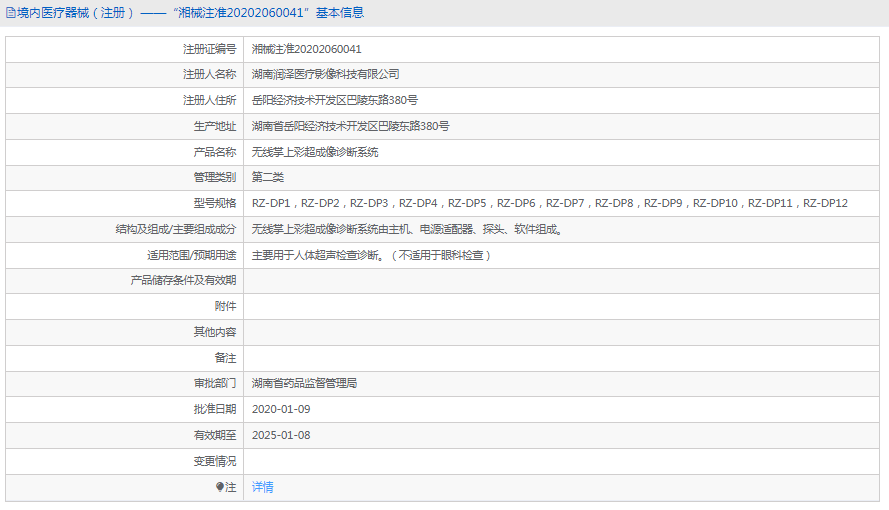
Task: Click the lightbulb icon beside 注
Action: pyautogui.click(x=220, y=487)
